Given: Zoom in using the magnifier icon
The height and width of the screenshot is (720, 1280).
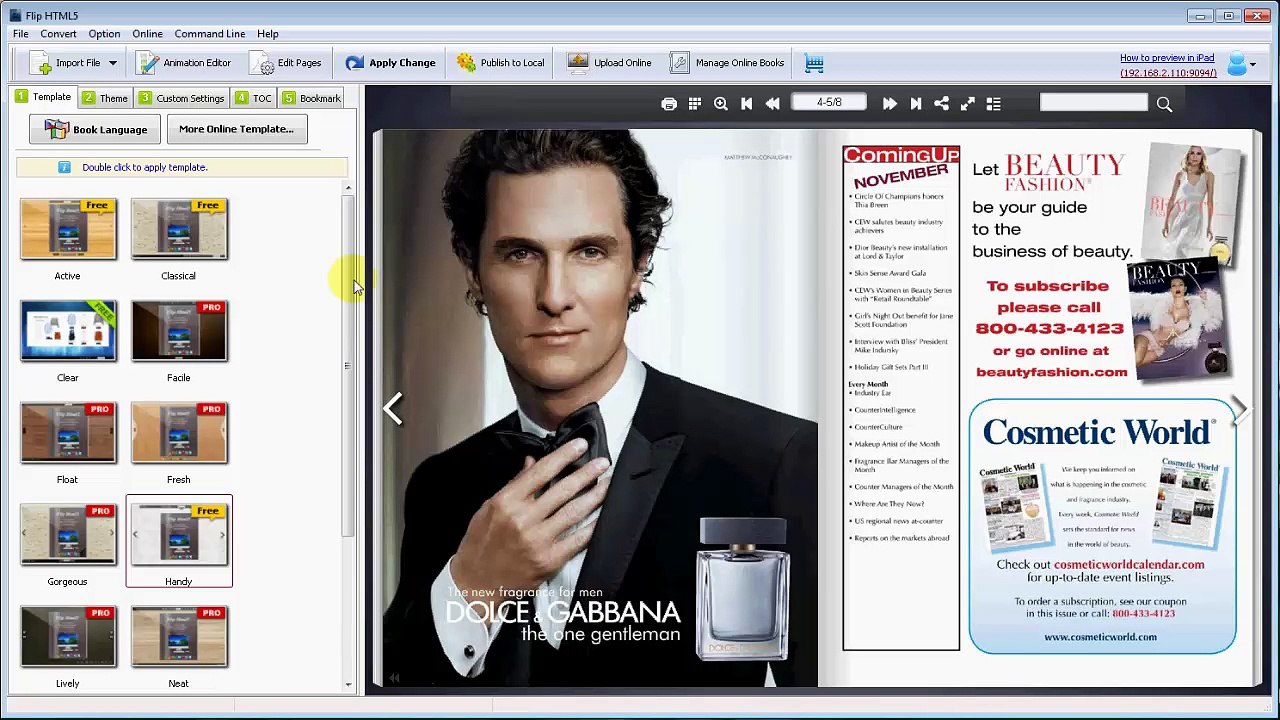Looking at the screenshot, I should (721, 104).
